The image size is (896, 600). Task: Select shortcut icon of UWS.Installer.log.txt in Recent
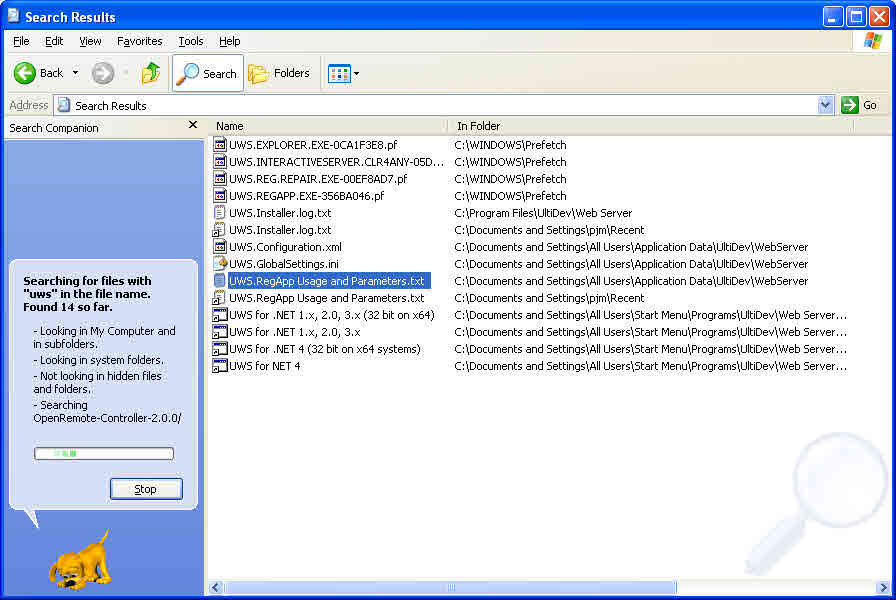click(219, 230)
